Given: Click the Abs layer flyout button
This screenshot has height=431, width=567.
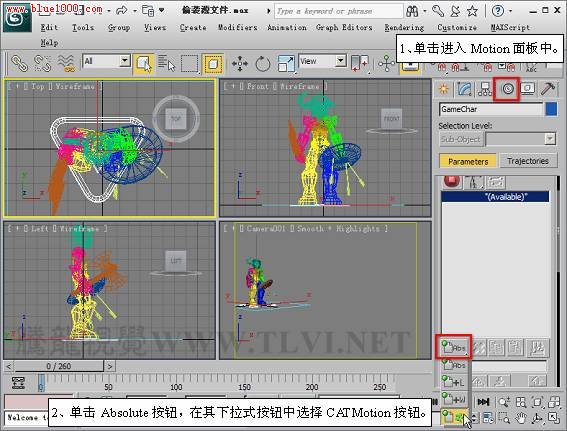Looking at the screenshot, I should 454,347.
